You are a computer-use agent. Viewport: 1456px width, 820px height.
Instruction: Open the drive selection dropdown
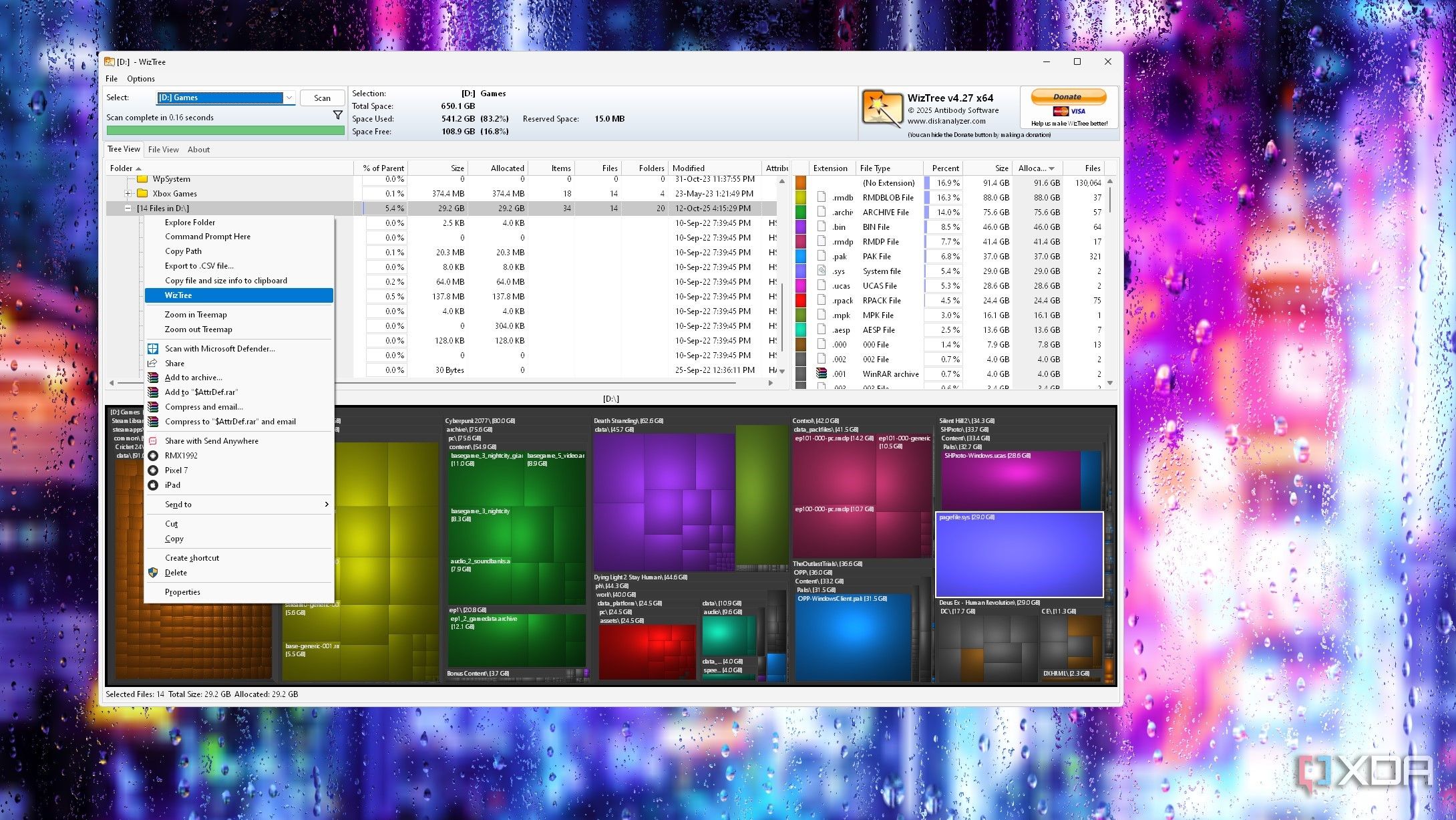289,98
